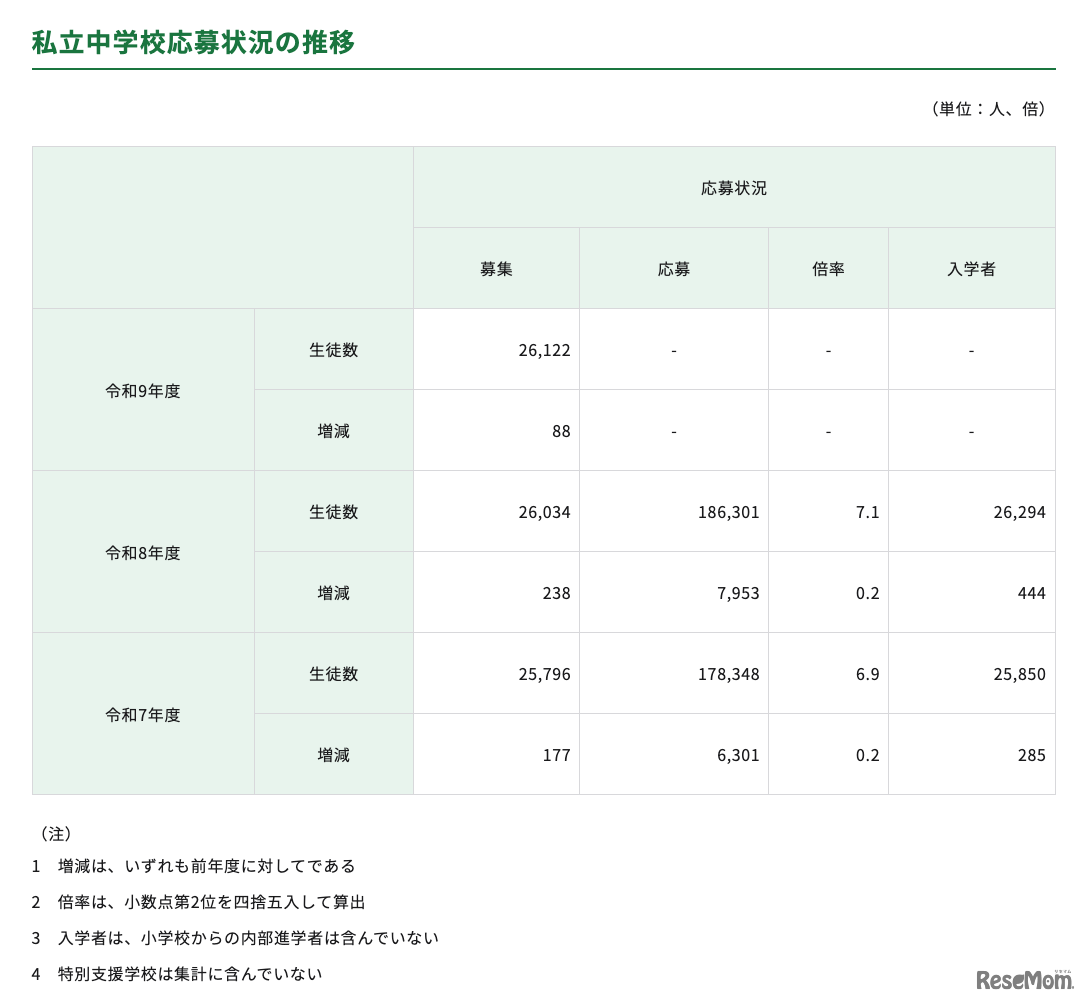Click the 募集 column header
The image size is (1087, 1003).
tap(496, 269)
